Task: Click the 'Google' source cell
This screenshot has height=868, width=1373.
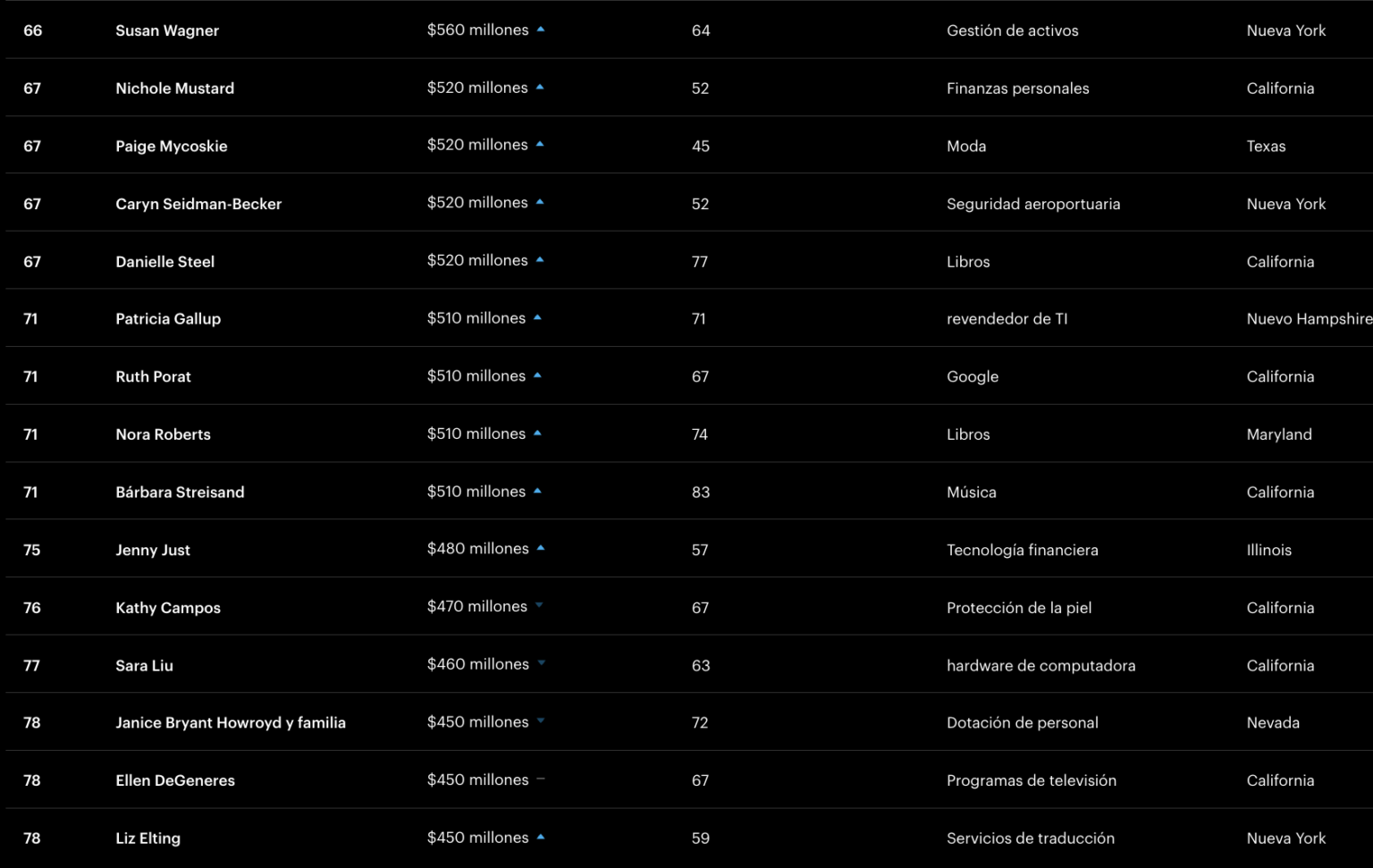Action: pos(973,377)
